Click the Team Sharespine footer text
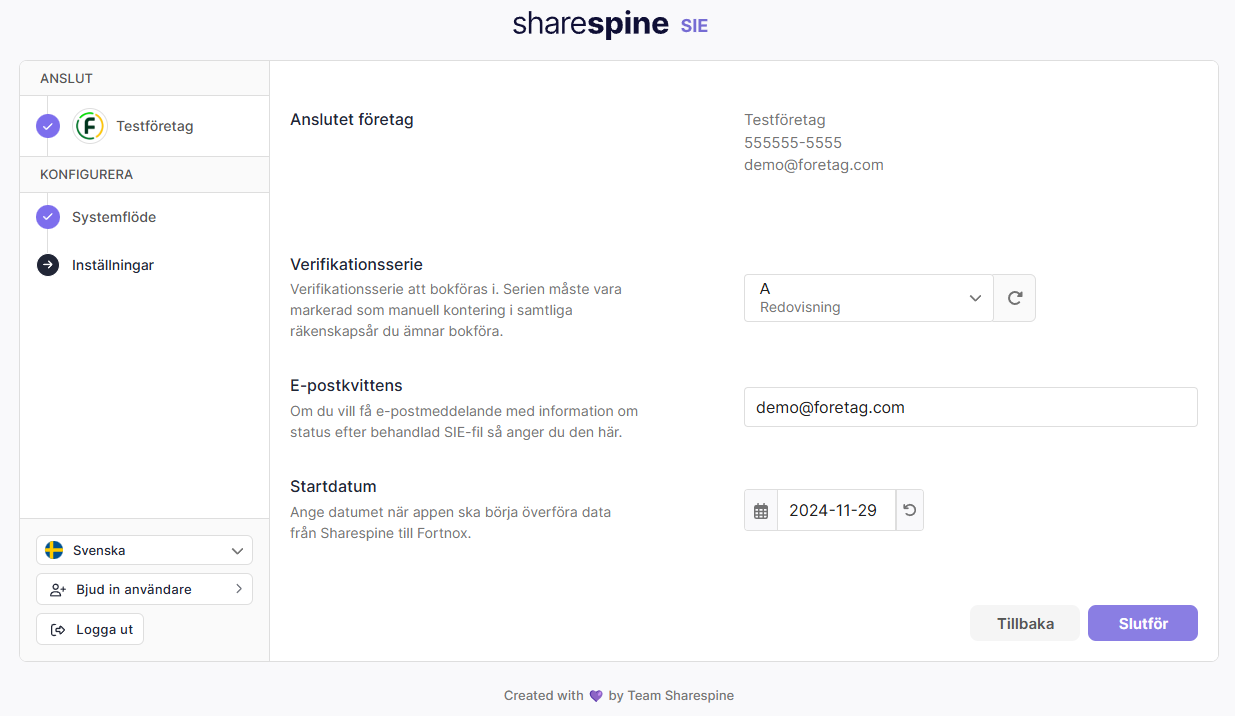The width and height of the screenshot is (1235, 716). 680,696
